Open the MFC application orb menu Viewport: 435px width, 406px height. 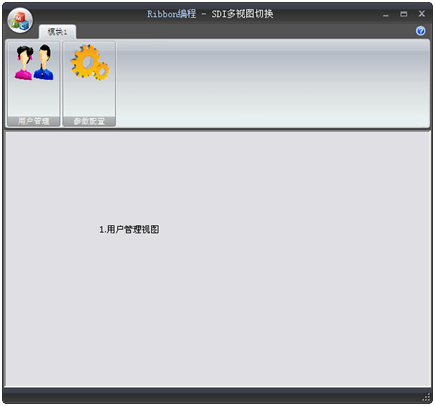(x=20, y=21)
